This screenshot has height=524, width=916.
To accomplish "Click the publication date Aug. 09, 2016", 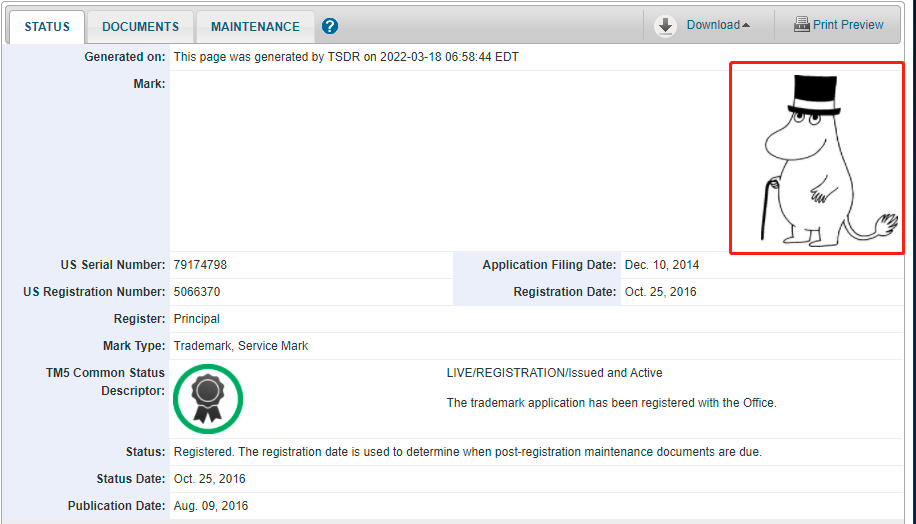I will coord(211,506).
